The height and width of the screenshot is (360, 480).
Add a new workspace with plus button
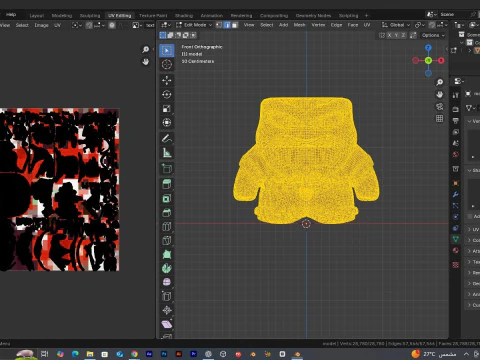click(366, 15)
